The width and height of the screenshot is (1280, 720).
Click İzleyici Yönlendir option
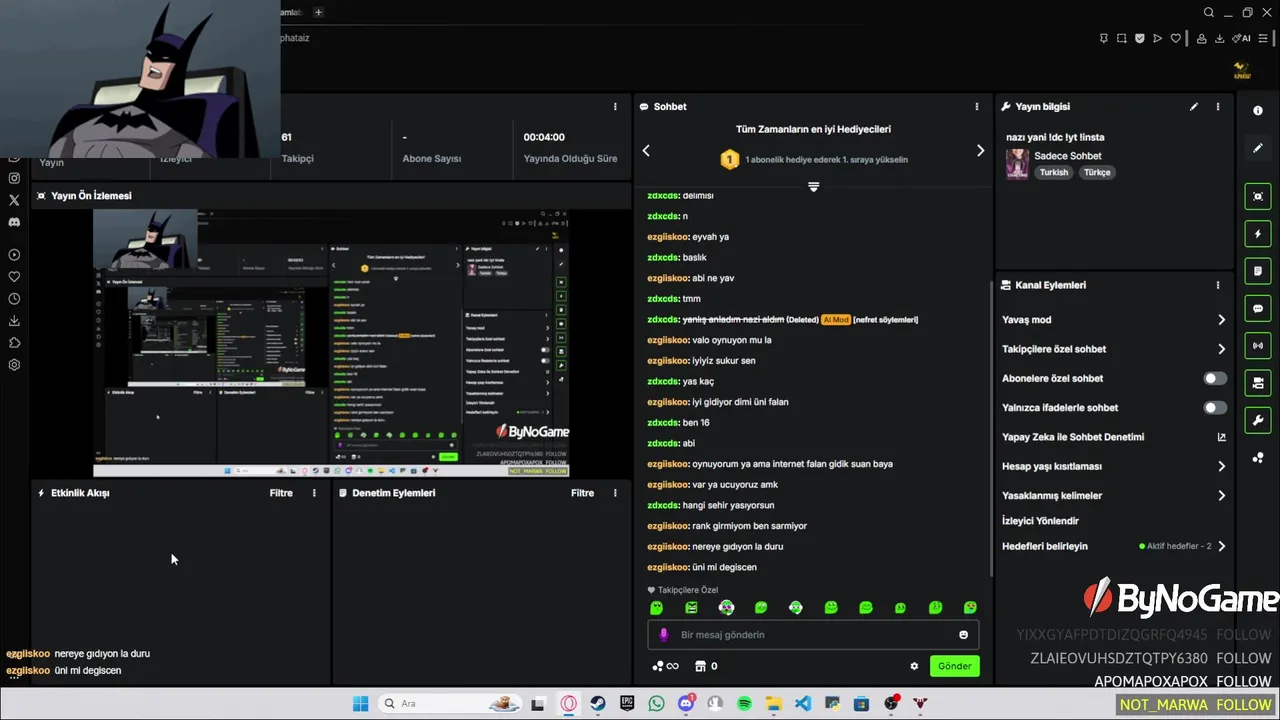pyautogui.click(x=1040, y=521)
